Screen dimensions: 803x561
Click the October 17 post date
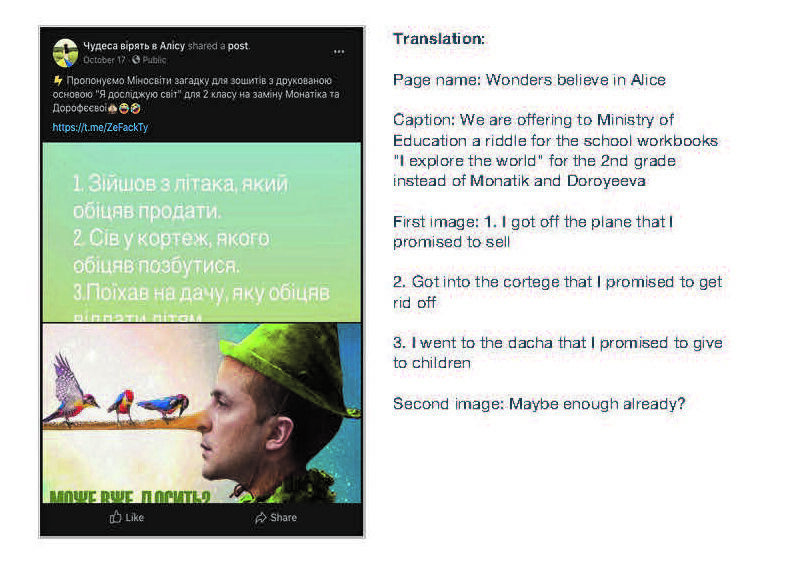pyautogui.click(x=104, y=60)
